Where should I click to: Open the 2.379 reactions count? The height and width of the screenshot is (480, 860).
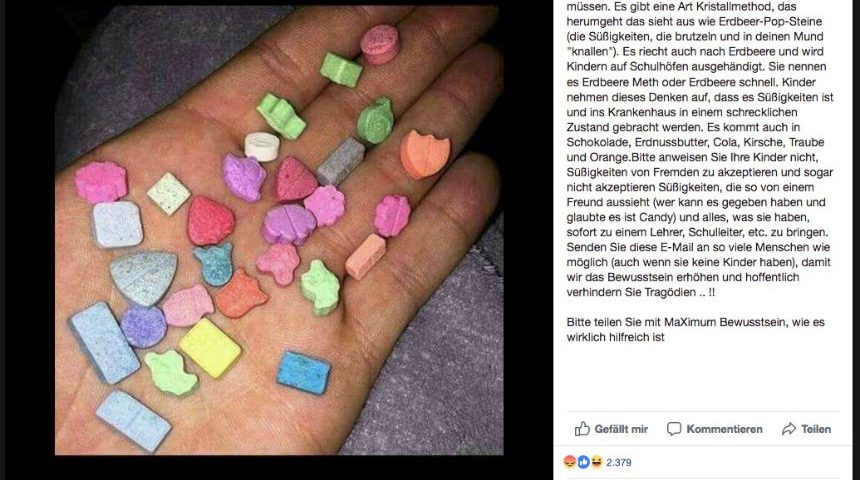tap(619, 462)
